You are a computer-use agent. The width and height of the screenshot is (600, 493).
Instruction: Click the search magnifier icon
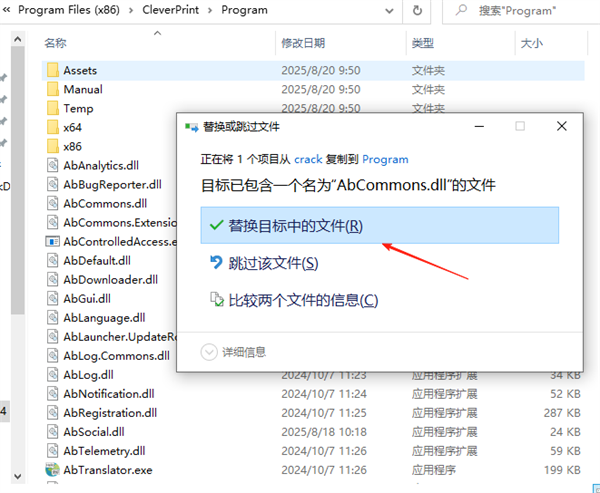point(461,10)
